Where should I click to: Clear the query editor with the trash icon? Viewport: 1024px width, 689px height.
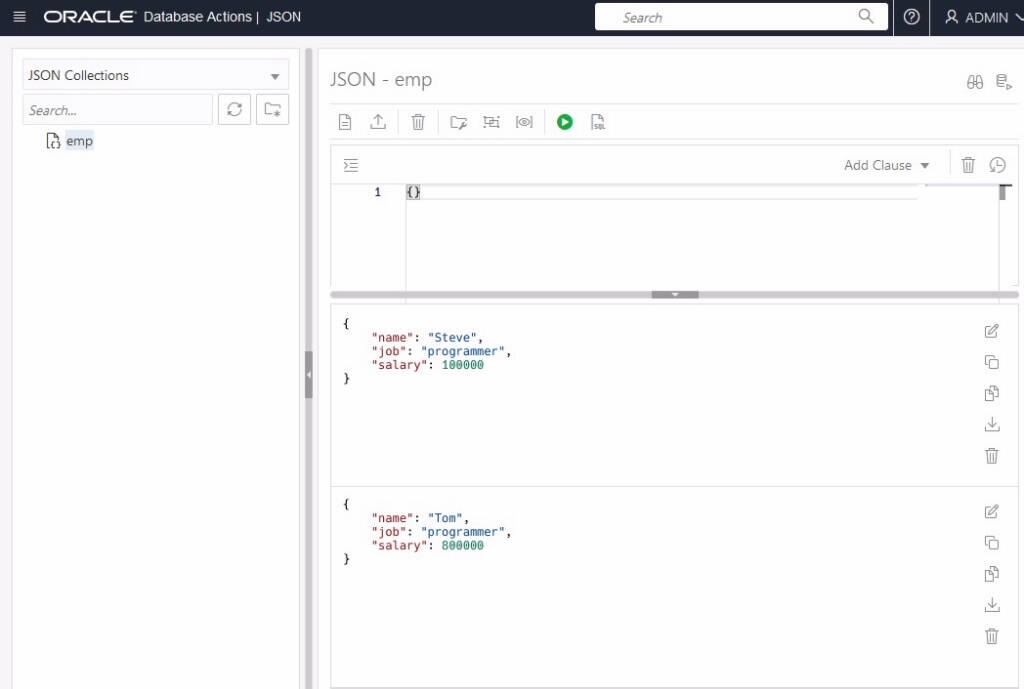(x=967, y=165)
